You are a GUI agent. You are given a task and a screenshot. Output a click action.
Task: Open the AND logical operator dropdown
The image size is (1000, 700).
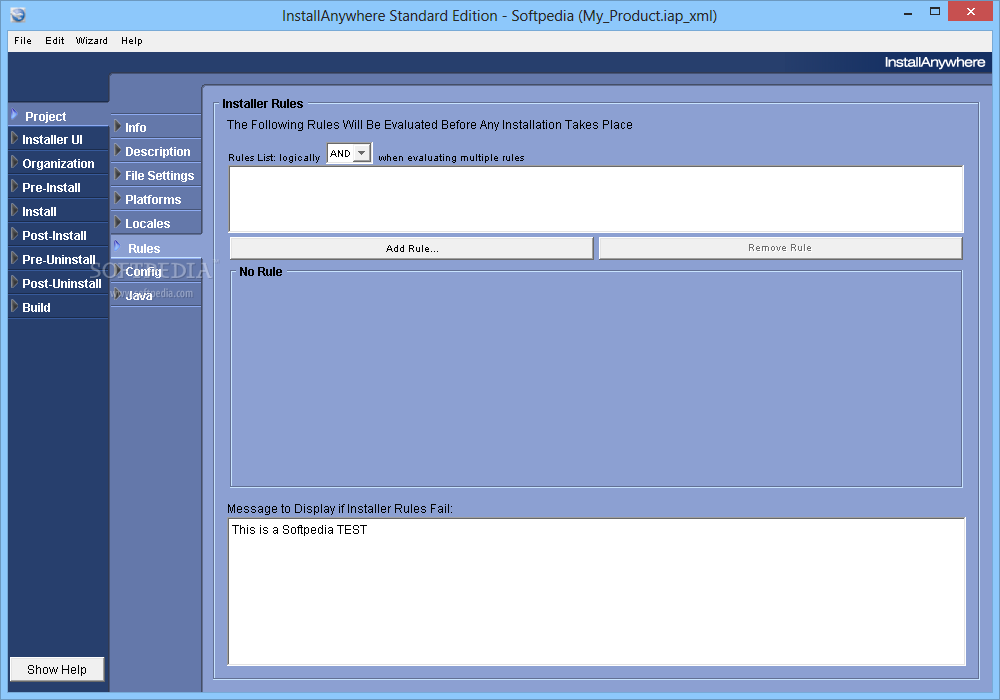pyautogui.click(x=349, y=154)
